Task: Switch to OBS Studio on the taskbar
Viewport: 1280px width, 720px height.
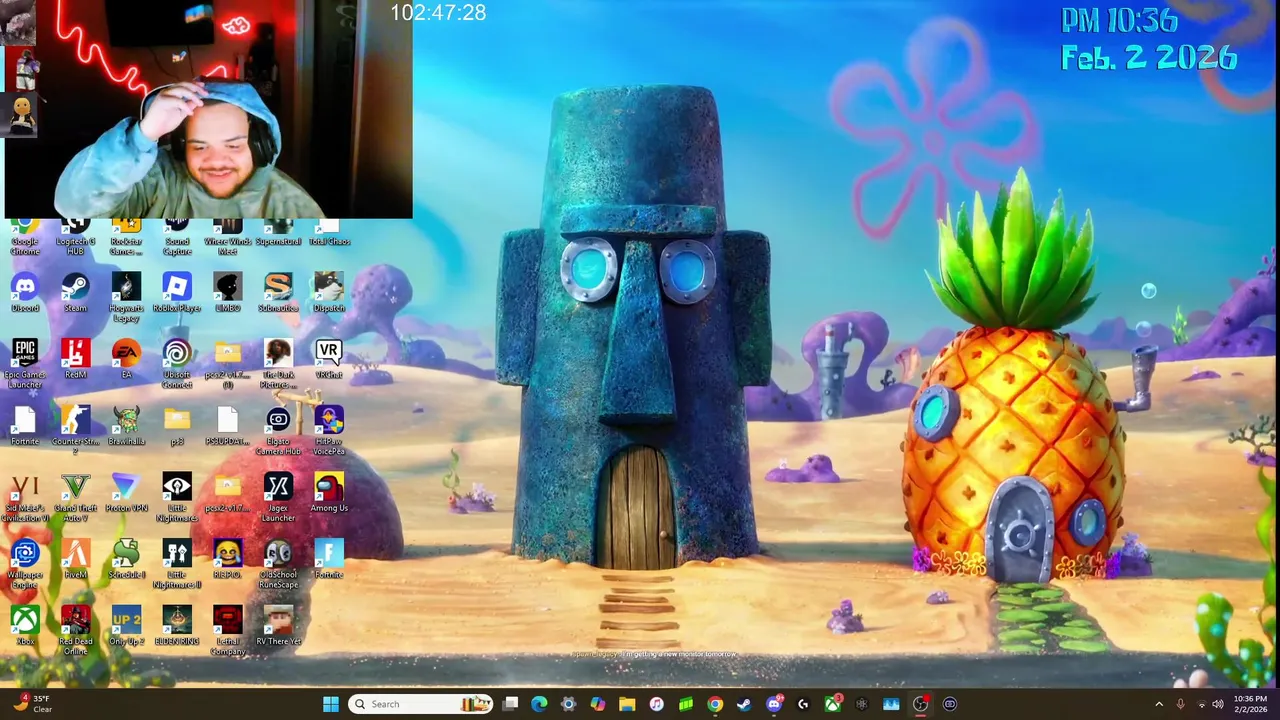Action: tap(920, 704)
